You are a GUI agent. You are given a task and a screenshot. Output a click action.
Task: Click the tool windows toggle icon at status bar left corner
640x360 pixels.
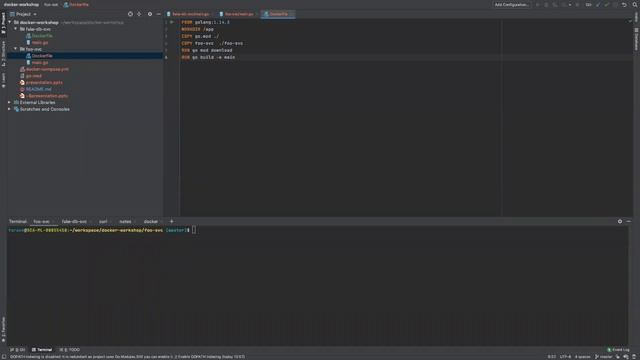click(4, 357)
